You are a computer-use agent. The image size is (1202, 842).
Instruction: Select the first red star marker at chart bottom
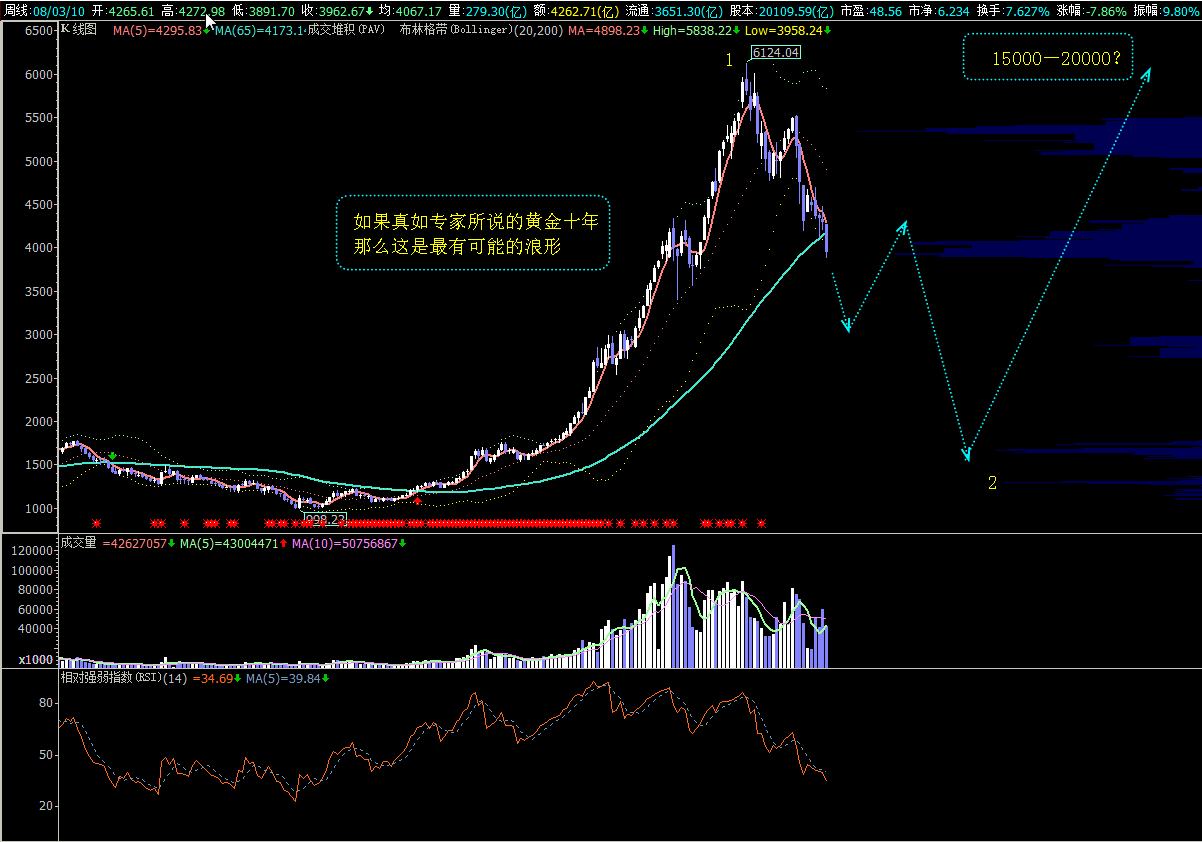point(96,523)
